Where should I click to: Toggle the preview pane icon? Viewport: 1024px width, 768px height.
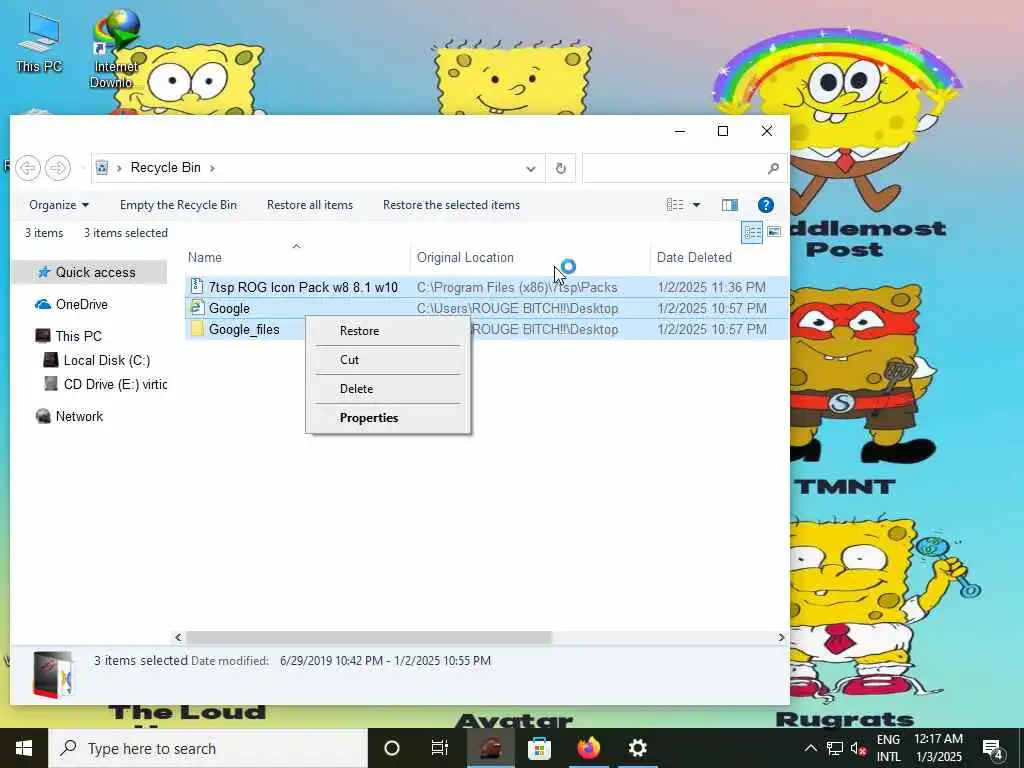pyautogui.click(x=729, y=205)
